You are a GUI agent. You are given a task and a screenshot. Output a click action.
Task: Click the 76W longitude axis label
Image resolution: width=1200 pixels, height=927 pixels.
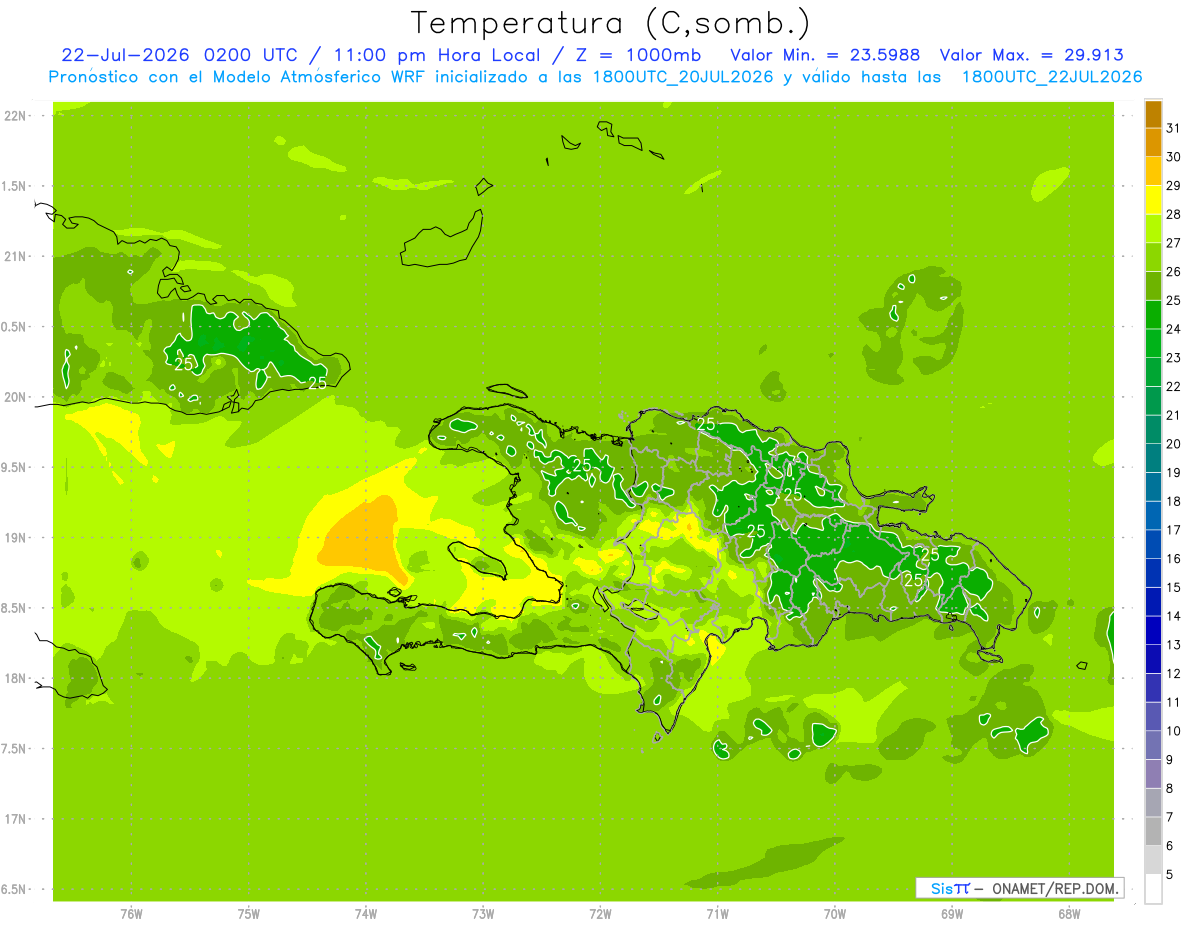click(131, 914)
